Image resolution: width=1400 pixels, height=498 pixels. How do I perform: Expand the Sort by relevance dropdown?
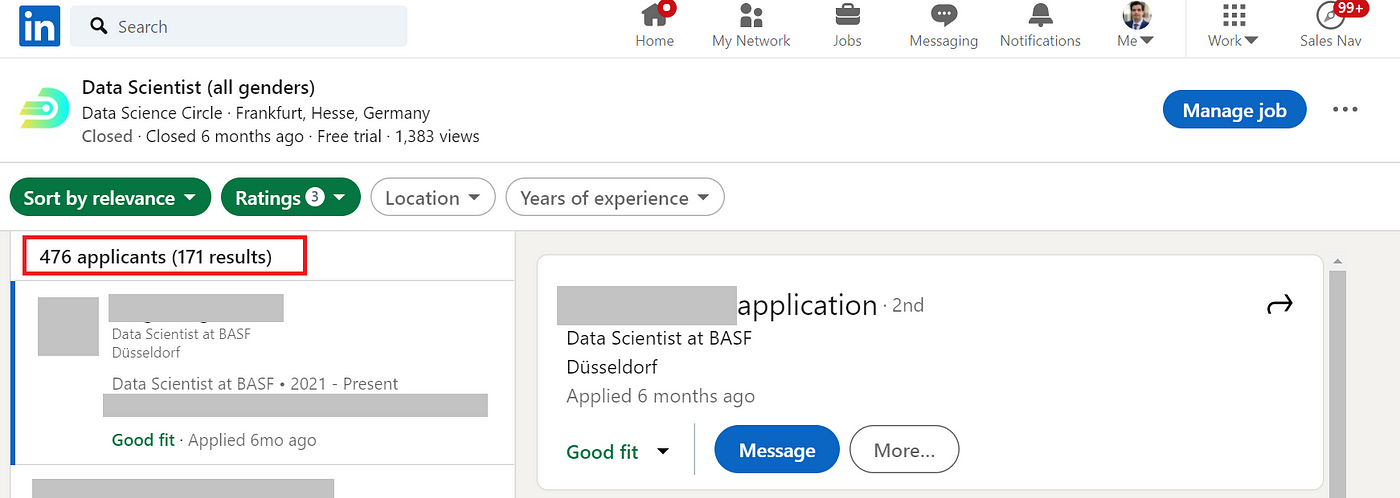point(110,197)
